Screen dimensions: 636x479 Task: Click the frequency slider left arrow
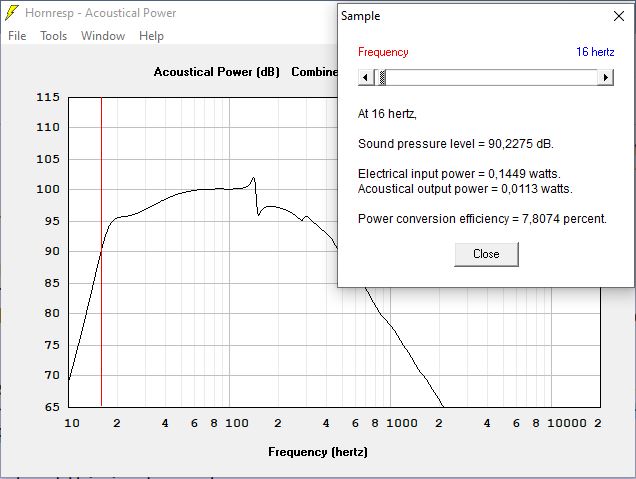click(x=366, y=77)
